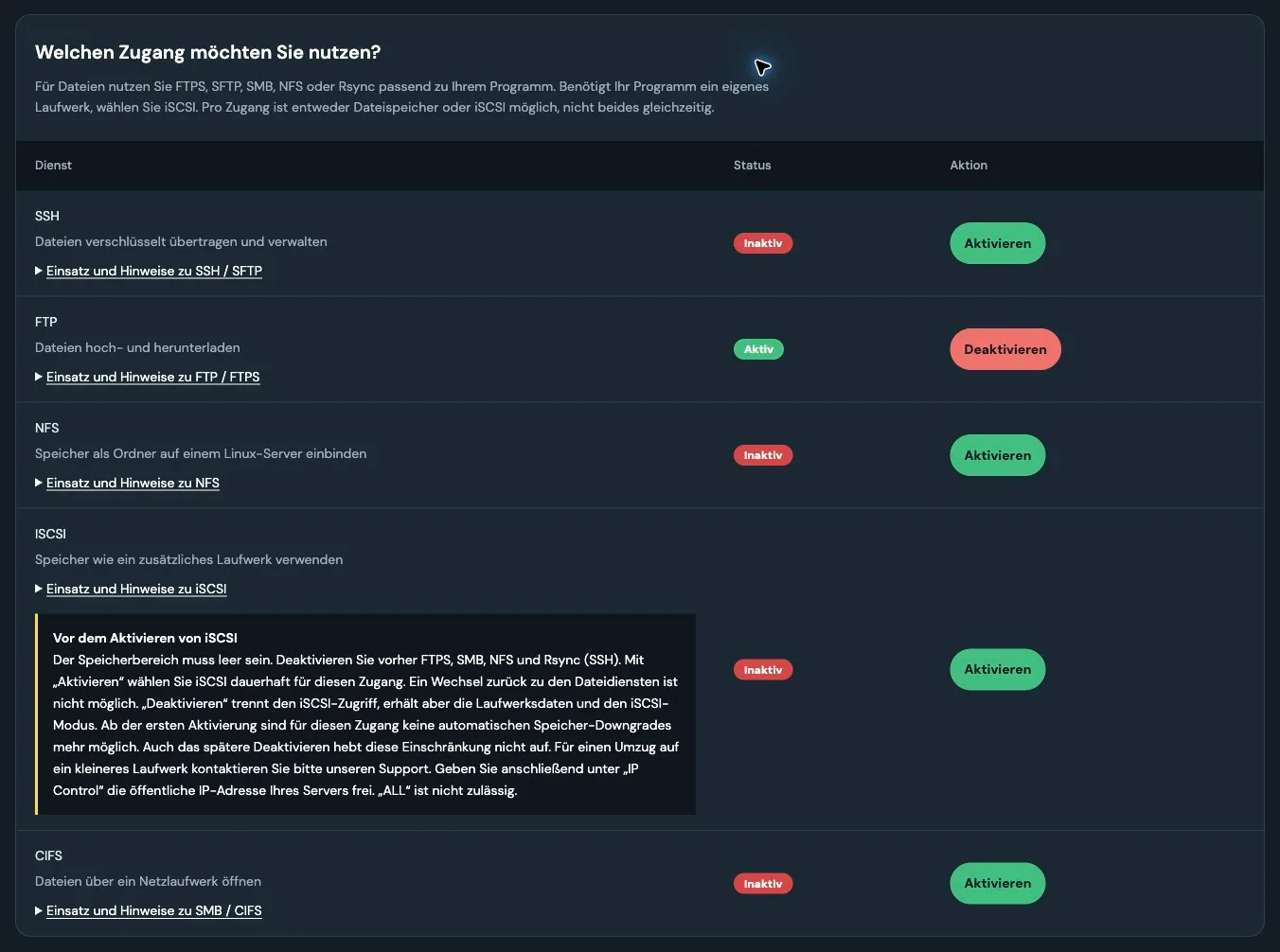Click text Speicher als Ordner auf einem Linux-Server einbinden

pos(201,453)
